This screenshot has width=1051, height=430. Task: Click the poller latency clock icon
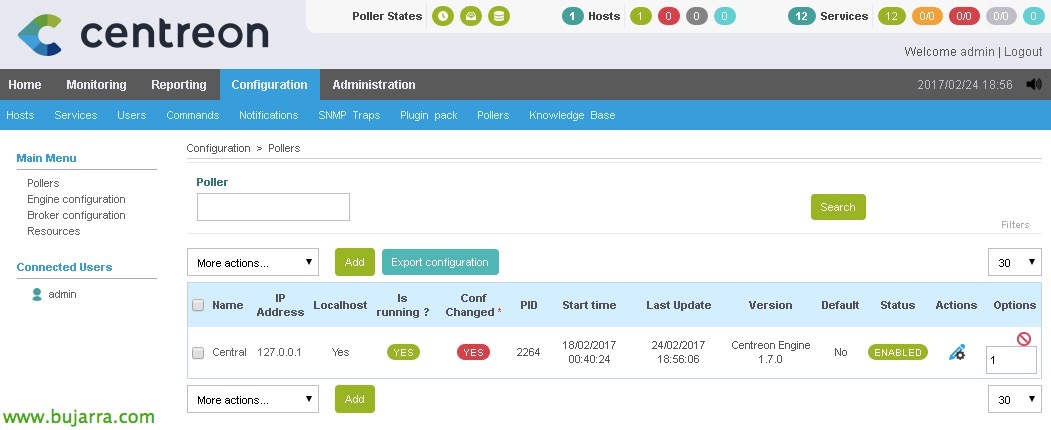442,16
